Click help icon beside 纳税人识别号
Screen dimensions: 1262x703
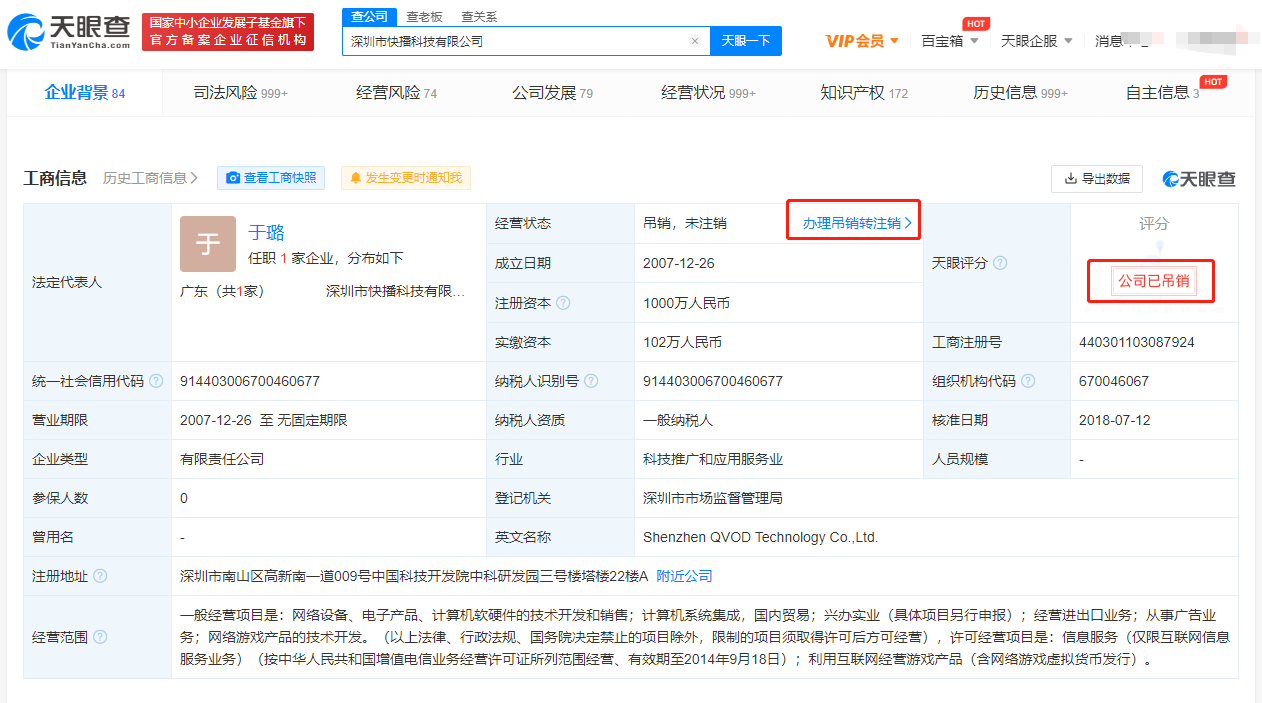click(x=591, y=381)
